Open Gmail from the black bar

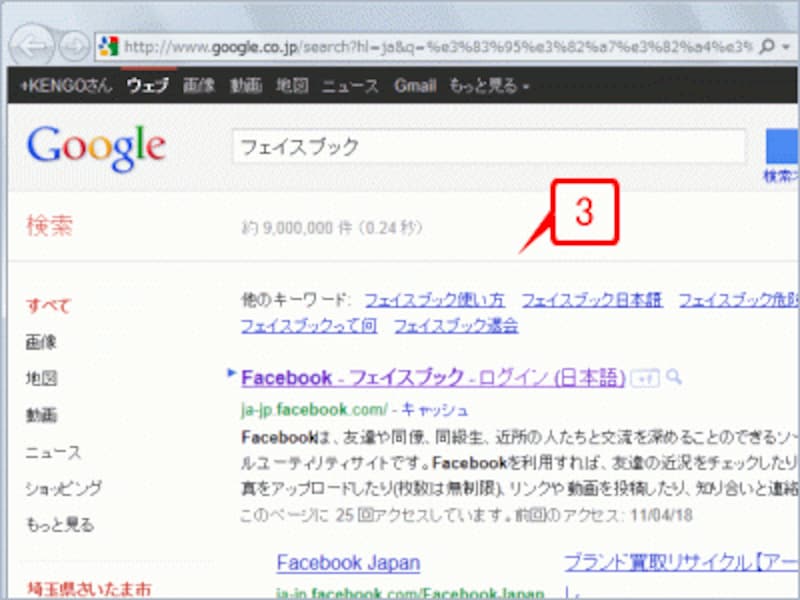click(415, 85)
